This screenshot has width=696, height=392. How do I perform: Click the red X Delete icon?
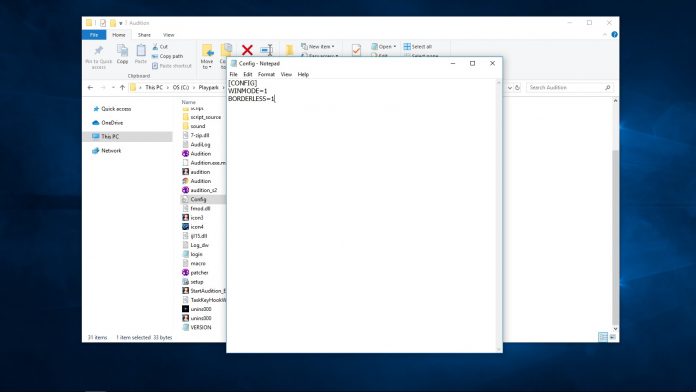point(247,50)
